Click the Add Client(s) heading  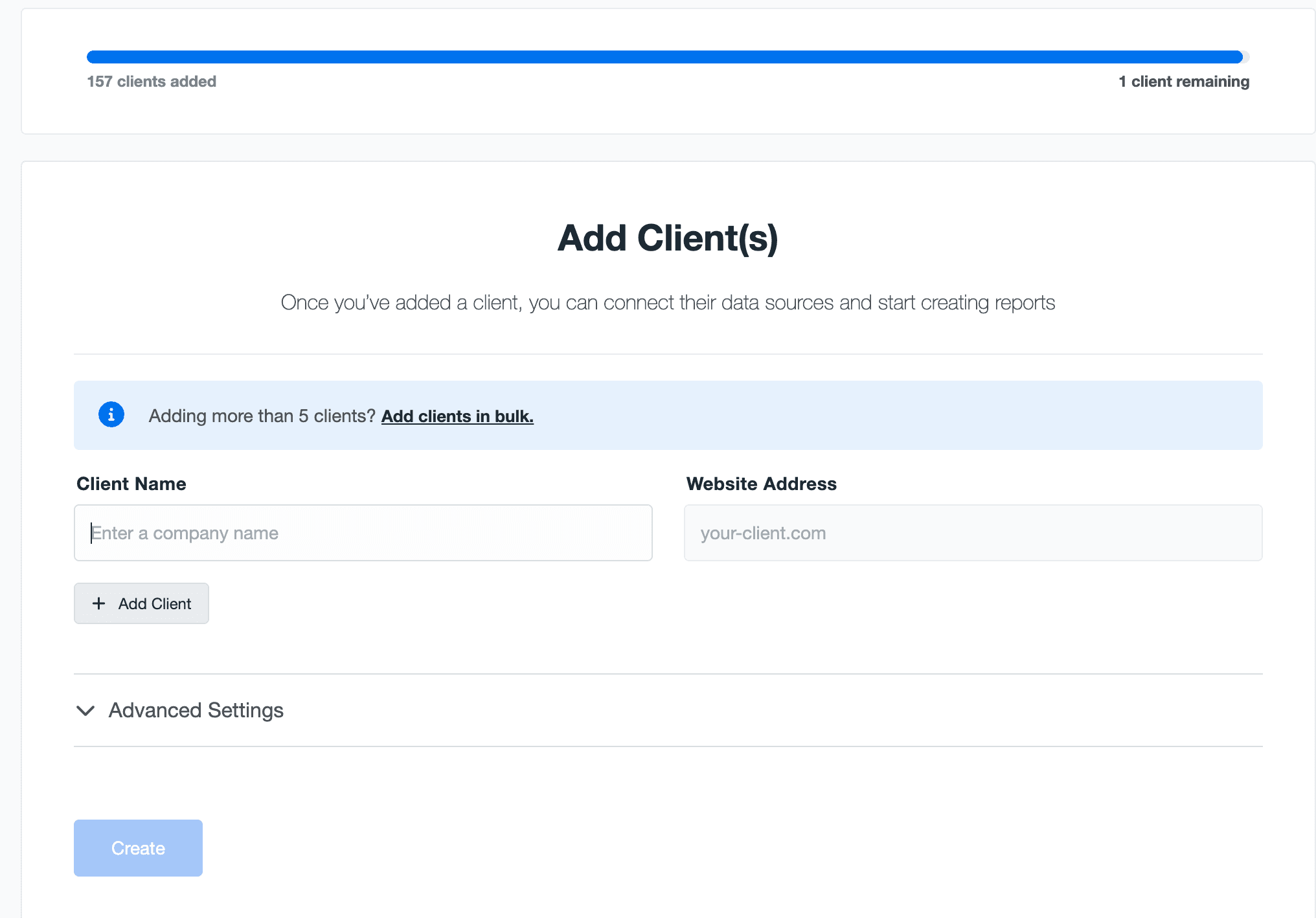coord(668,238)
